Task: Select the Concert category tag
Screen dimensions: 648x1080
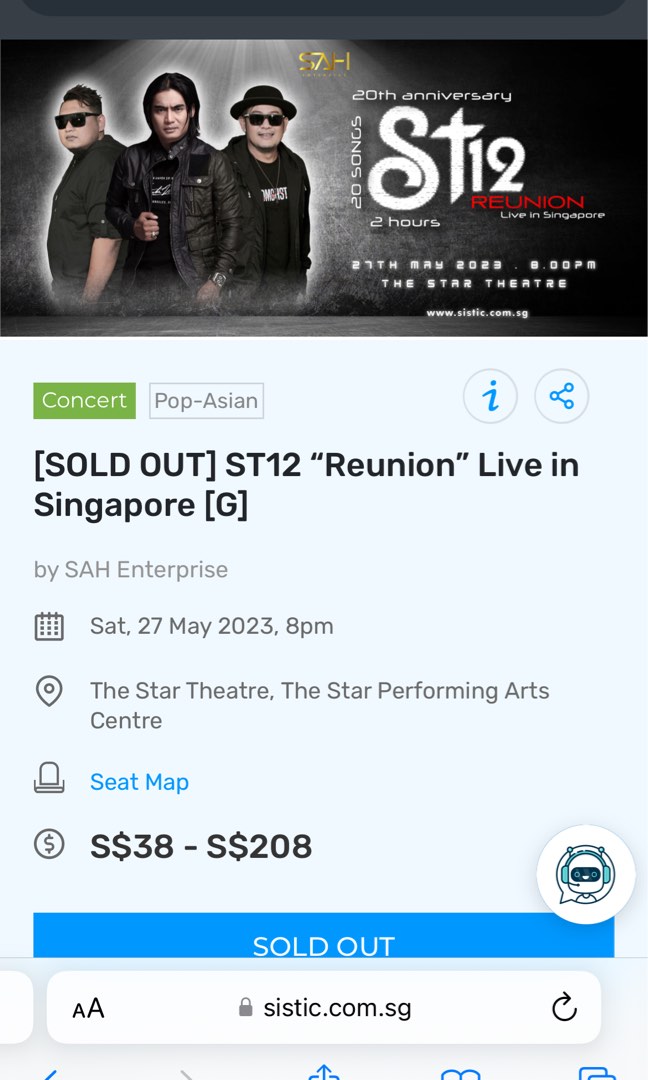Action: coord(84,400)
